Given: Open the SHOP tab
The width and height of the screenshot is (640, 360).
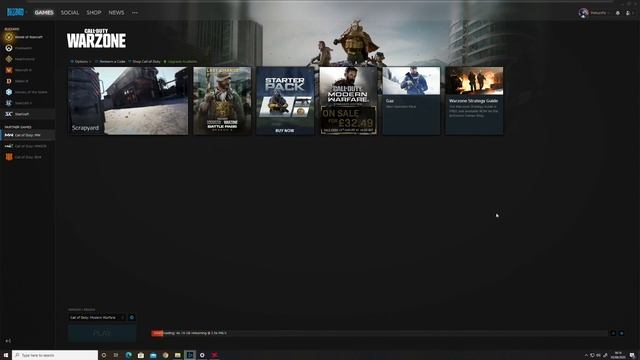Looking at the screenshot, I should (x=93, y=13).
